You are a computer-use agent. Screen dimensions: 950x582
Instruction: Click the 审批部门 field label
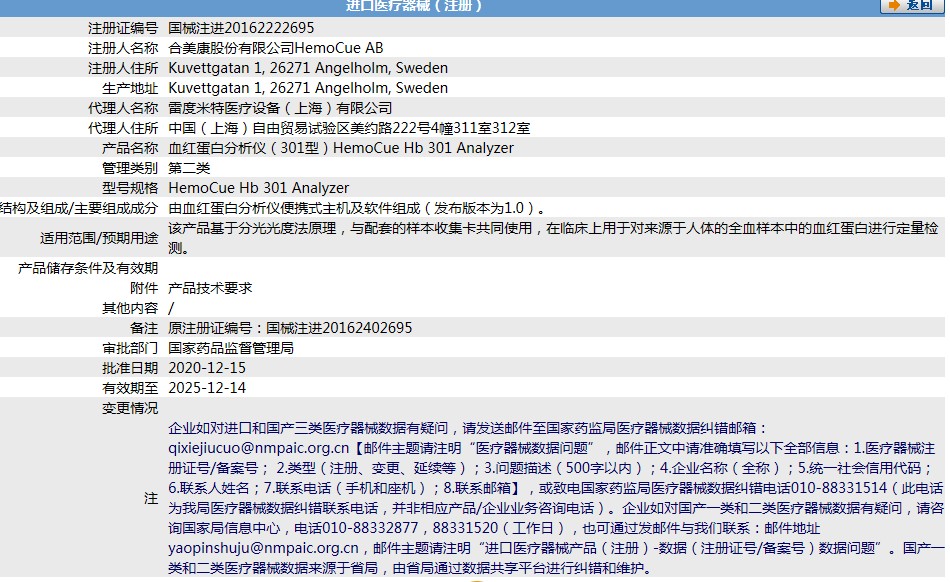(x=130, y=348)
